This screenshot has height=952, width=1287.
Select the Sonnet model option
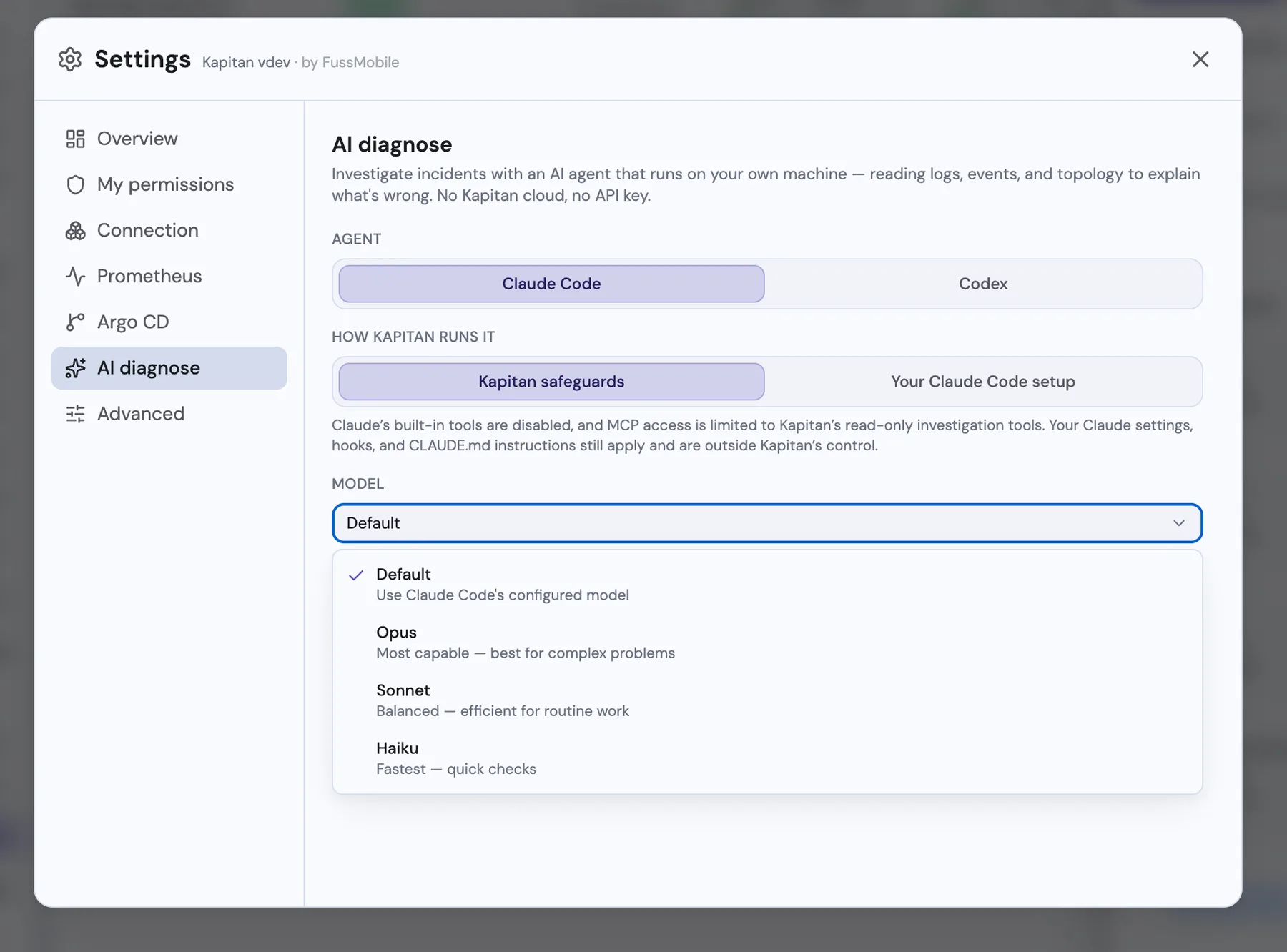(767, 700)
